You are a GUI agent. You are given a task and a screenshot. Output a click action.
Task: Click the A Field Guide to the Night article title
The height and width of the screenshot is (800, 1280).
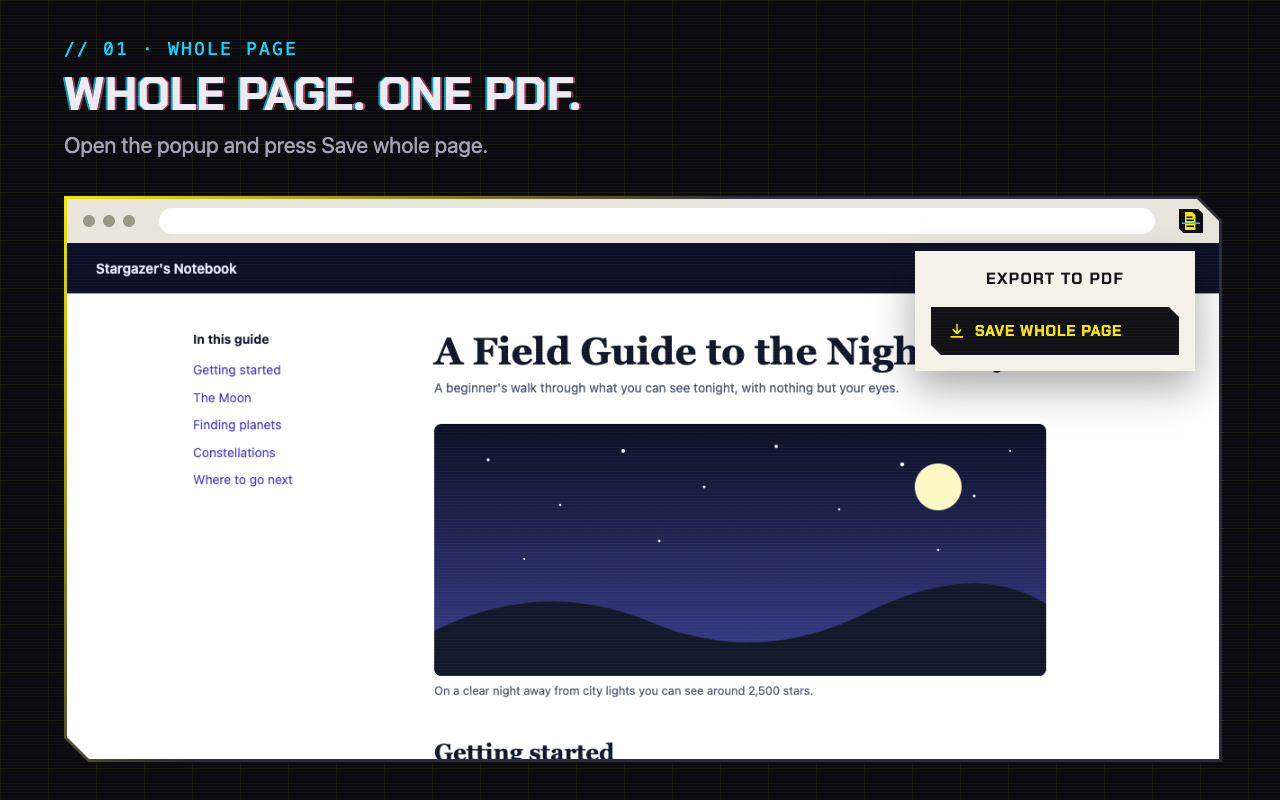pos(674,352)
